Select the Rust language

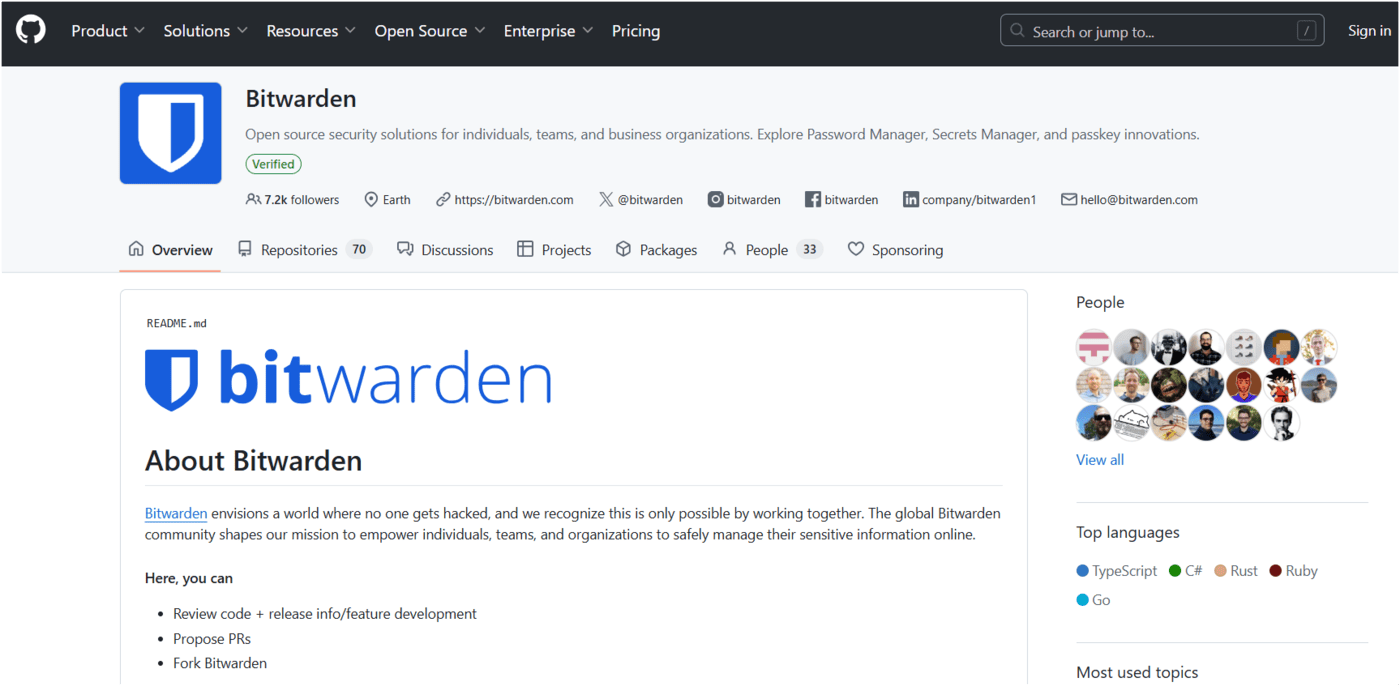click(x=1235, y=571)
